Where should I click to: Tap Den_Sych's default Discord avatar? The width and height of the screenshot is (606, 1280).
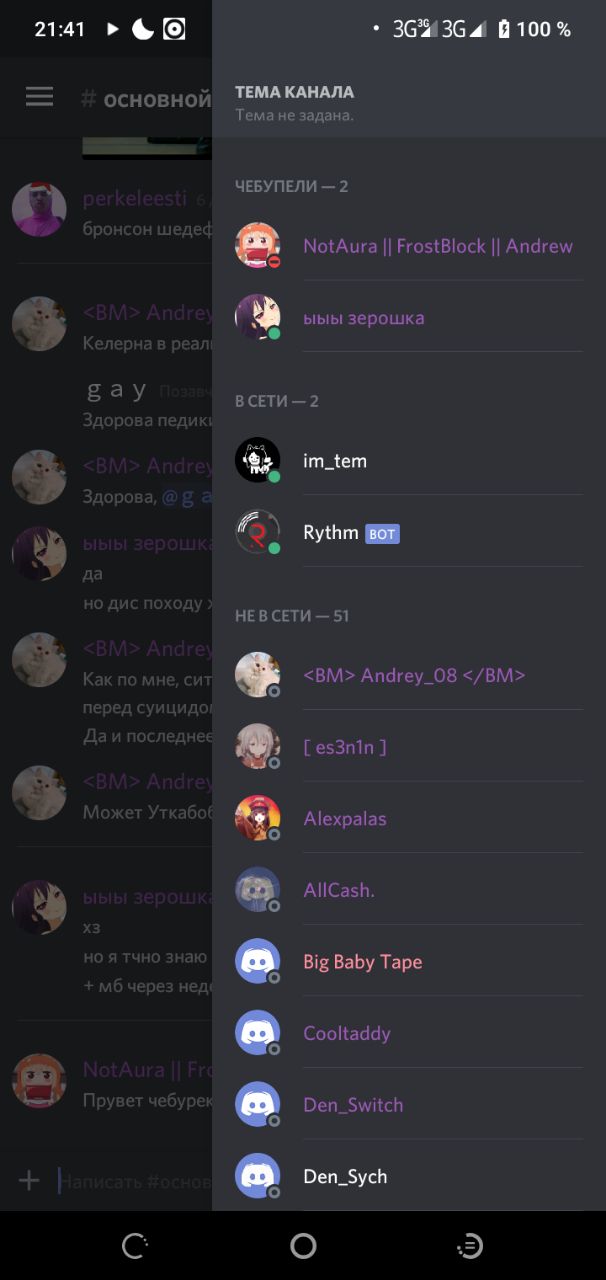(x=257, y=1176)
